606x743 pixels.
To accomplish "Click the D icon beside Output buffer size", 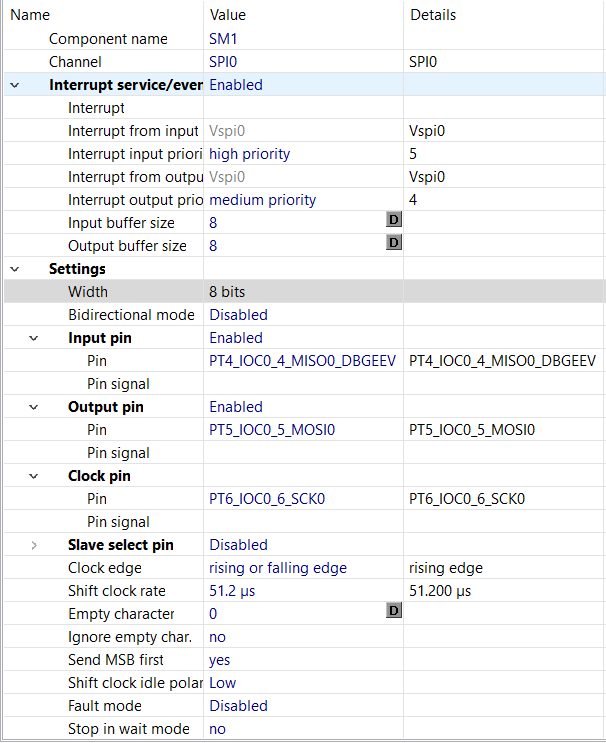I will (394, 243).
